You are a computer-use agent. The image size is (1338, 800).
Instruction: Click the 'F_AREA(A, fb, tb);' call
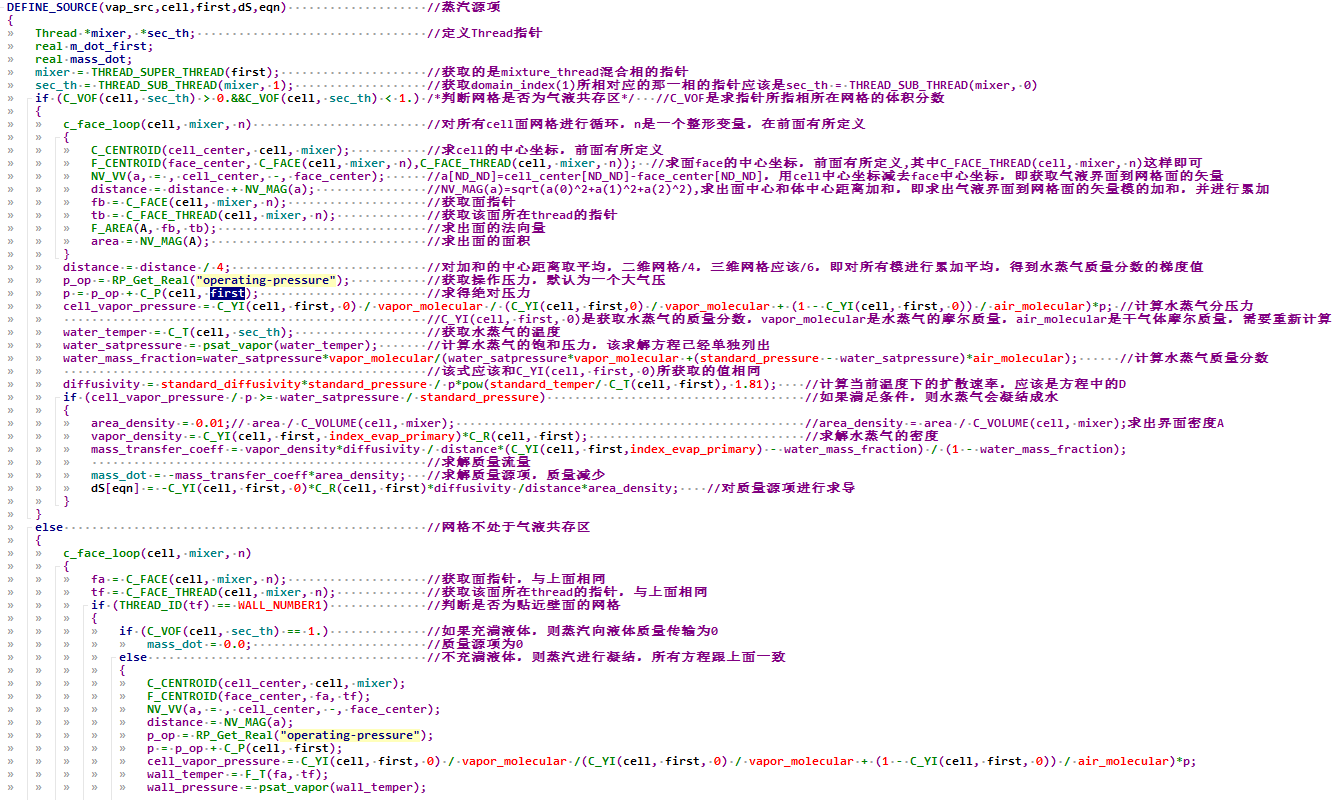pos(154,228)
